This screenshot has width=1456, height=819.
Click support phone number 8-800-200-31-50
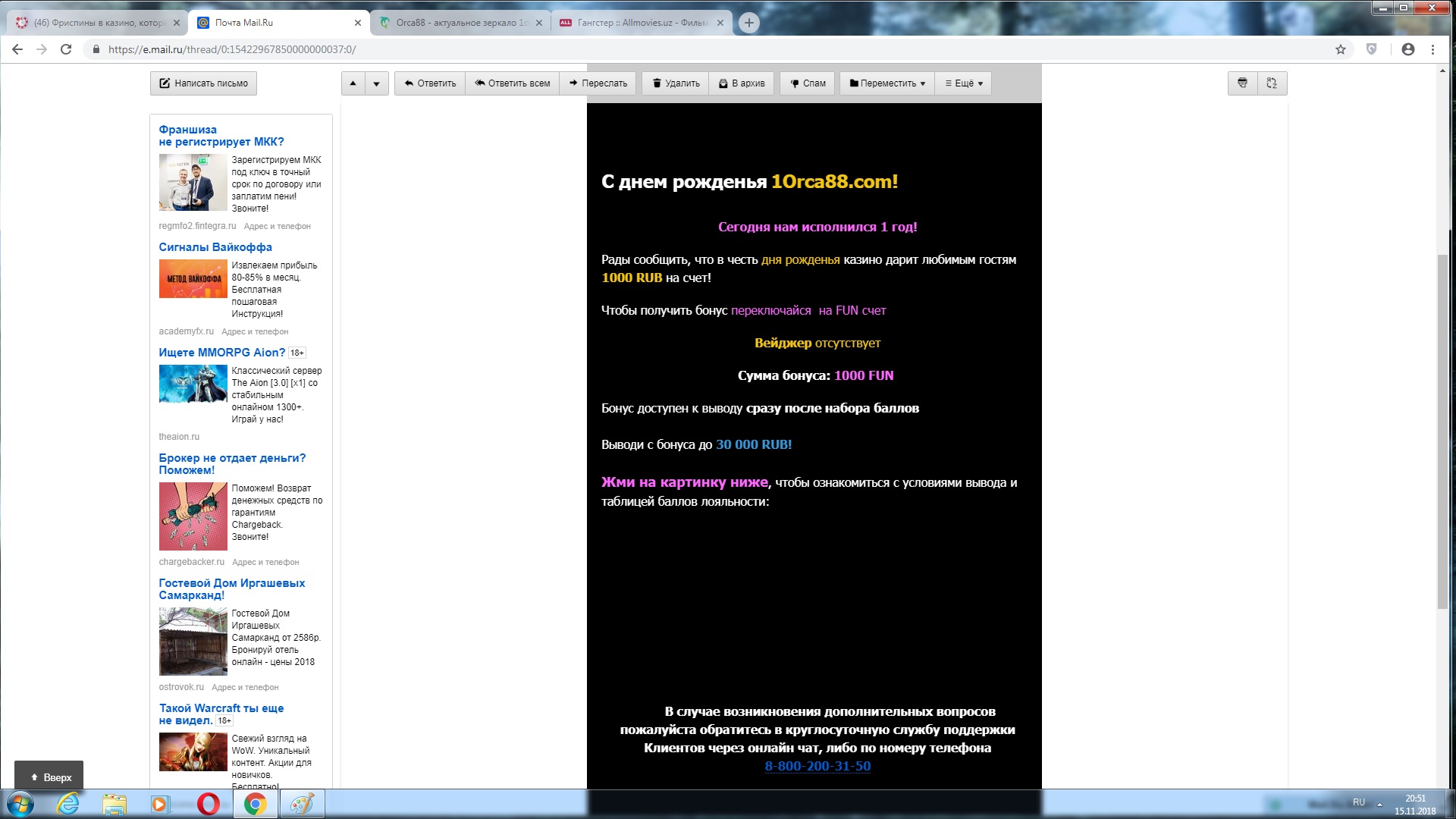coord(817,766)
